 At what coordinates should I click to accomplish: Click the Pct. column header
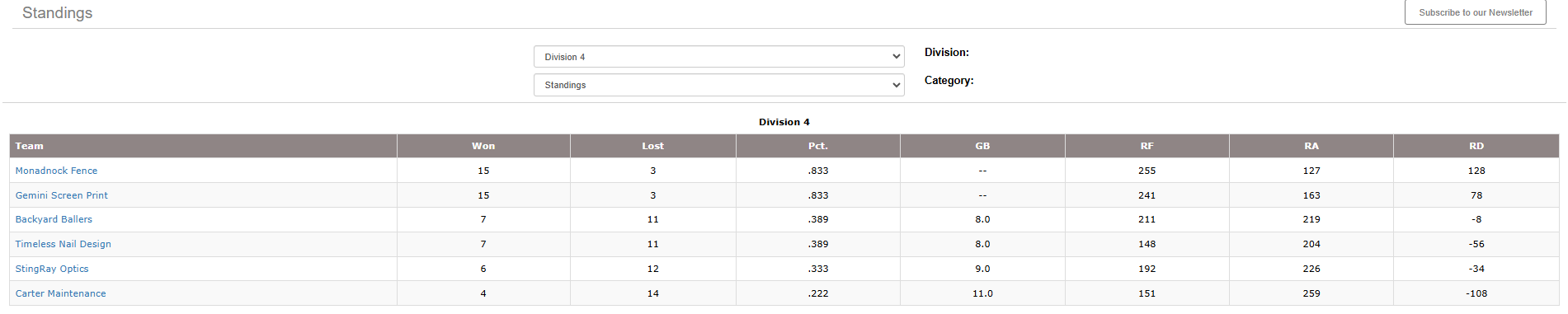[x=817, y=146]
